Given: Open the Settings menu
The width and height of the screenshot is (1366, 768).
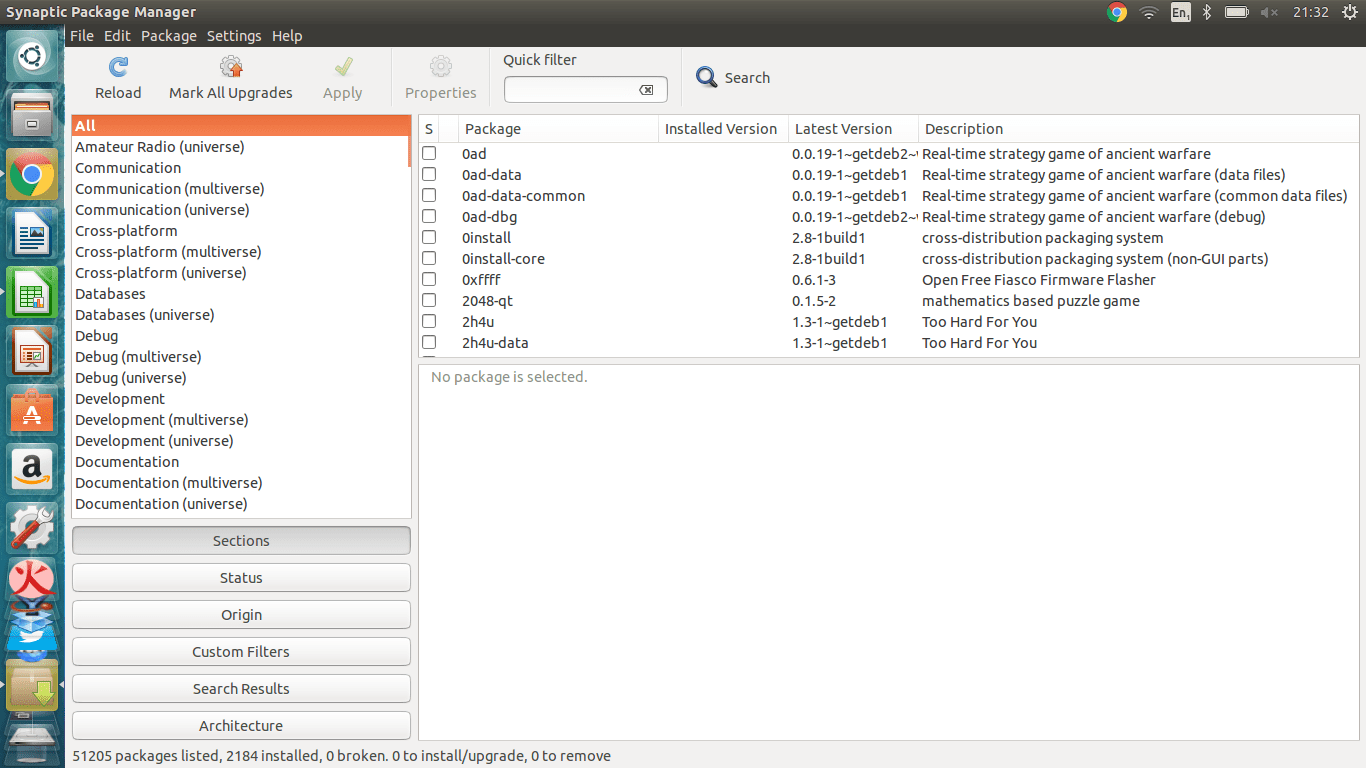Looking at the screenshot, I should pyautogui.click(x=234, y=36).
